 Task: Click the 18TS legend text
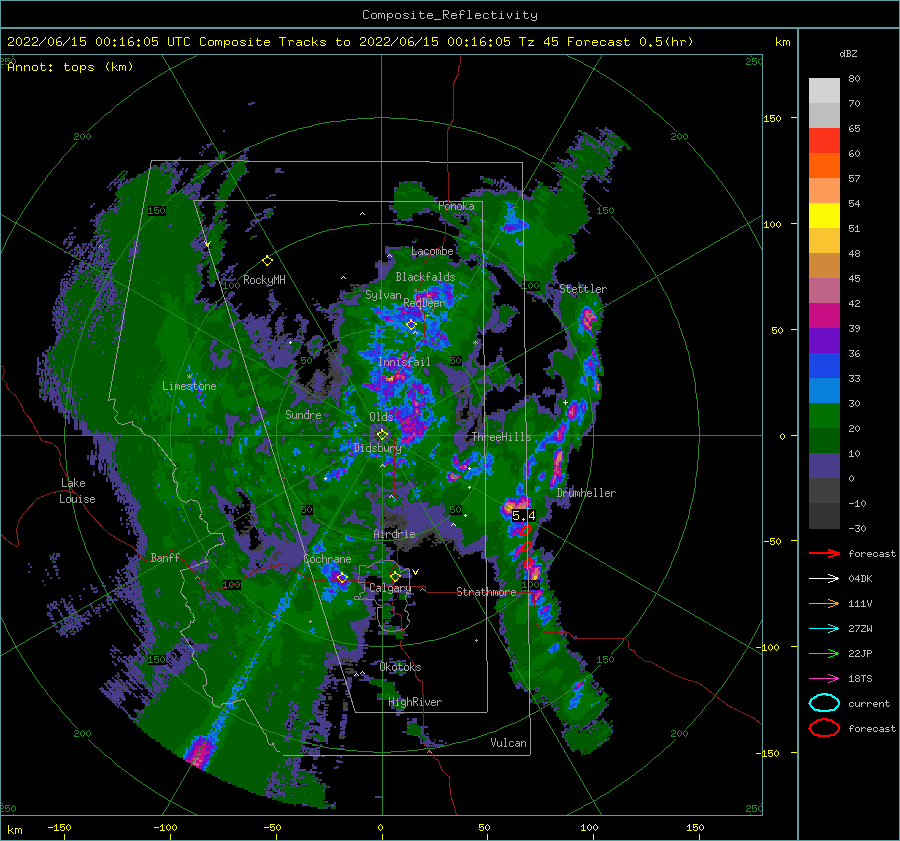pyautogui.click(x=860, y=679)
